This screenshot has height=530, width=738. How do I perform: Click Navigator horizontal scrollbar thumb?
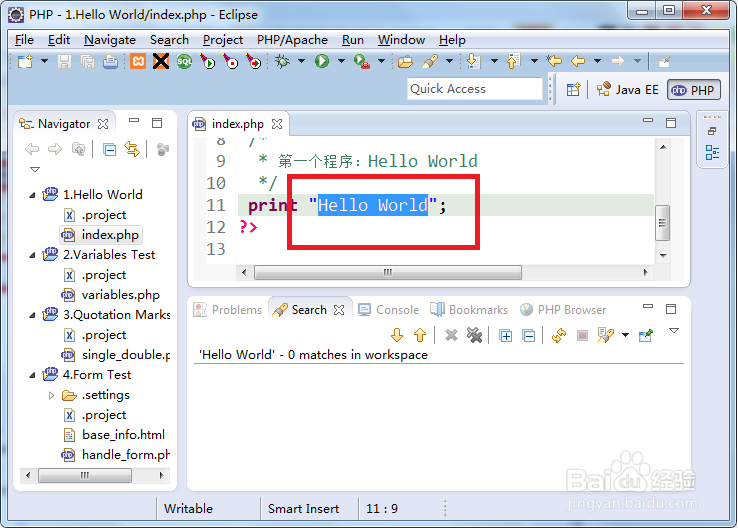85,475
